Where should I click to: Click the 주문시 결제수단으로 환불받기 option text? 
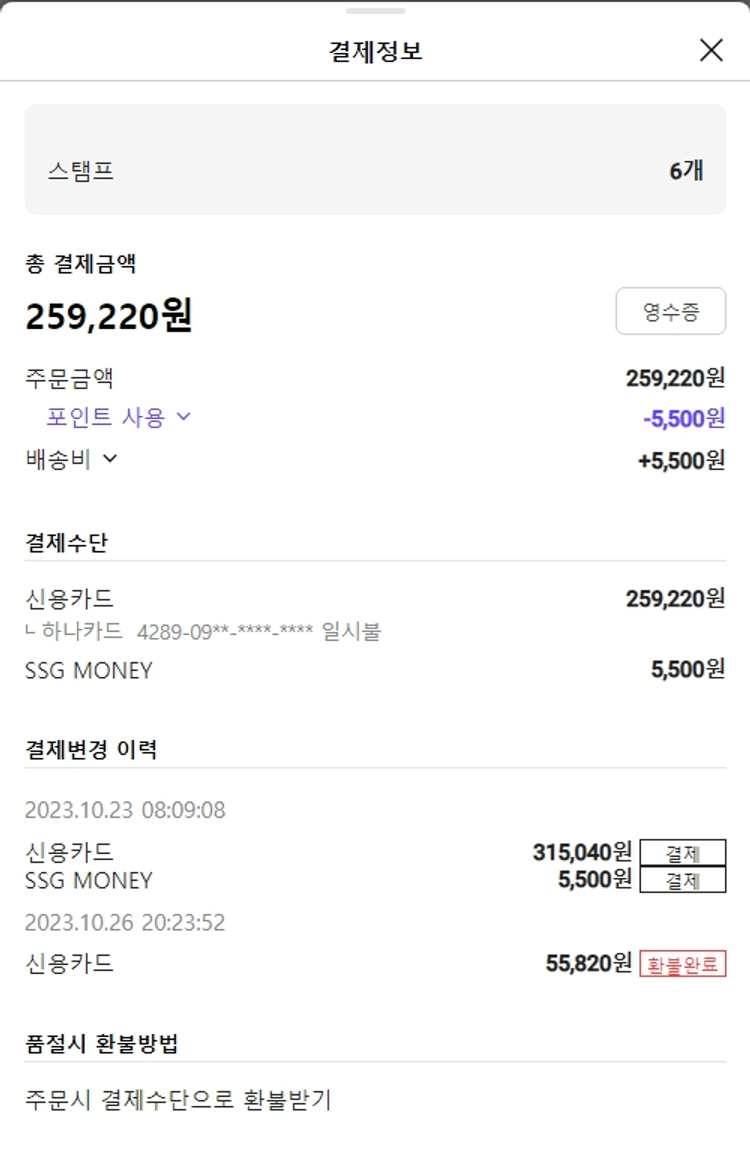coord(178,1100)
